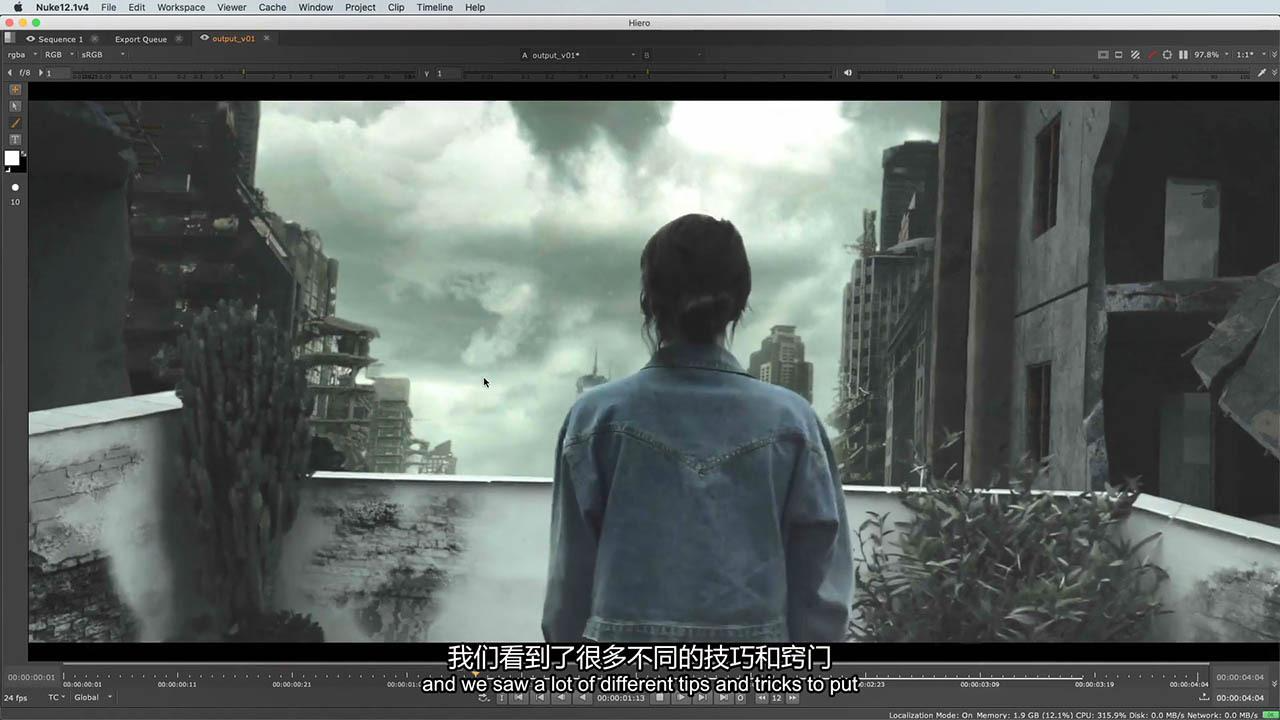The width and height of the screenshot is (1280, 720).
Task: Open the Cache menu
Action: [x=272, y=7]
